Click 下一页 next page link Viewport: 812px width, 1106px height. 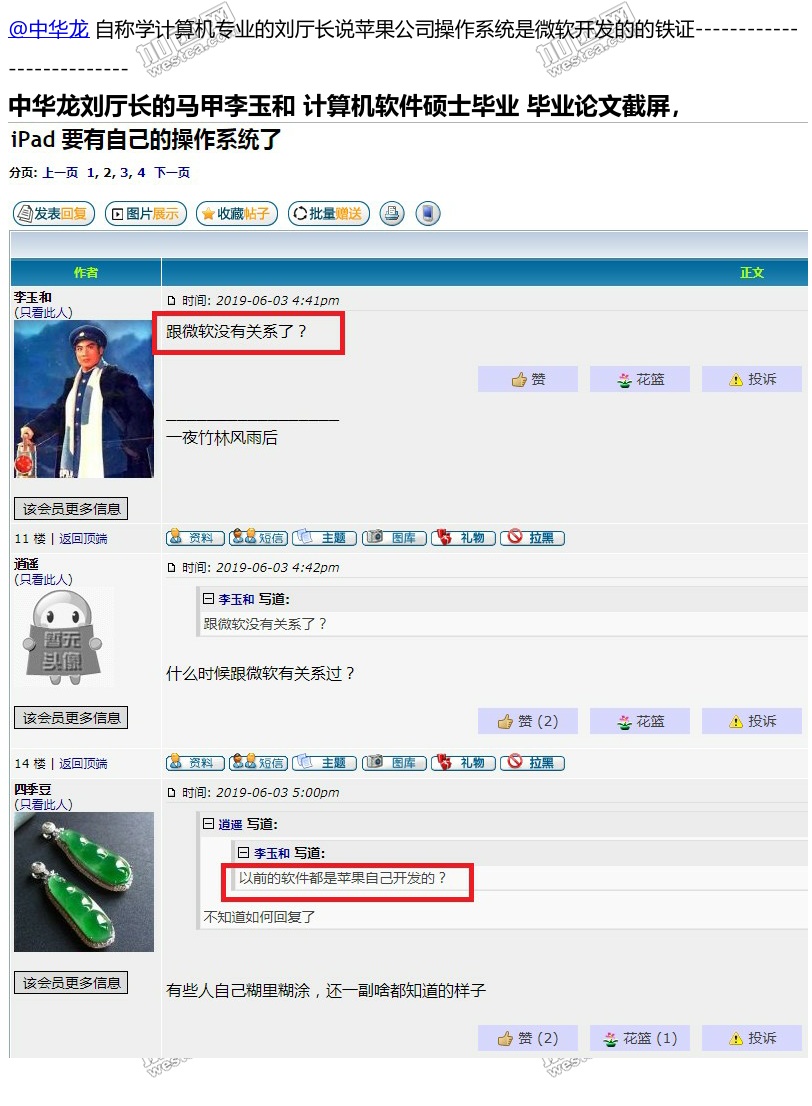(172, 172)
